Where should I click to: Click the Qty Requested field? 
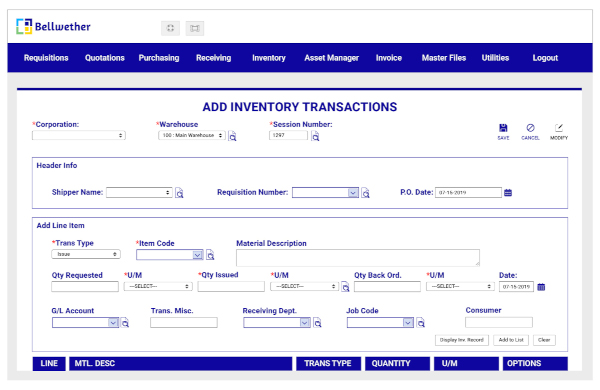tap(85, 287)
